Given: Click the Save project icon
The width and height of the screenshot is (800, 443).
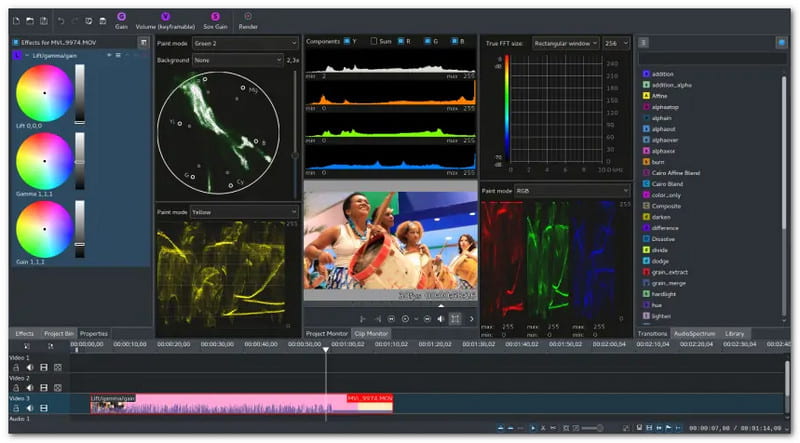Looking at the screenshot, I should pos(44,21).
